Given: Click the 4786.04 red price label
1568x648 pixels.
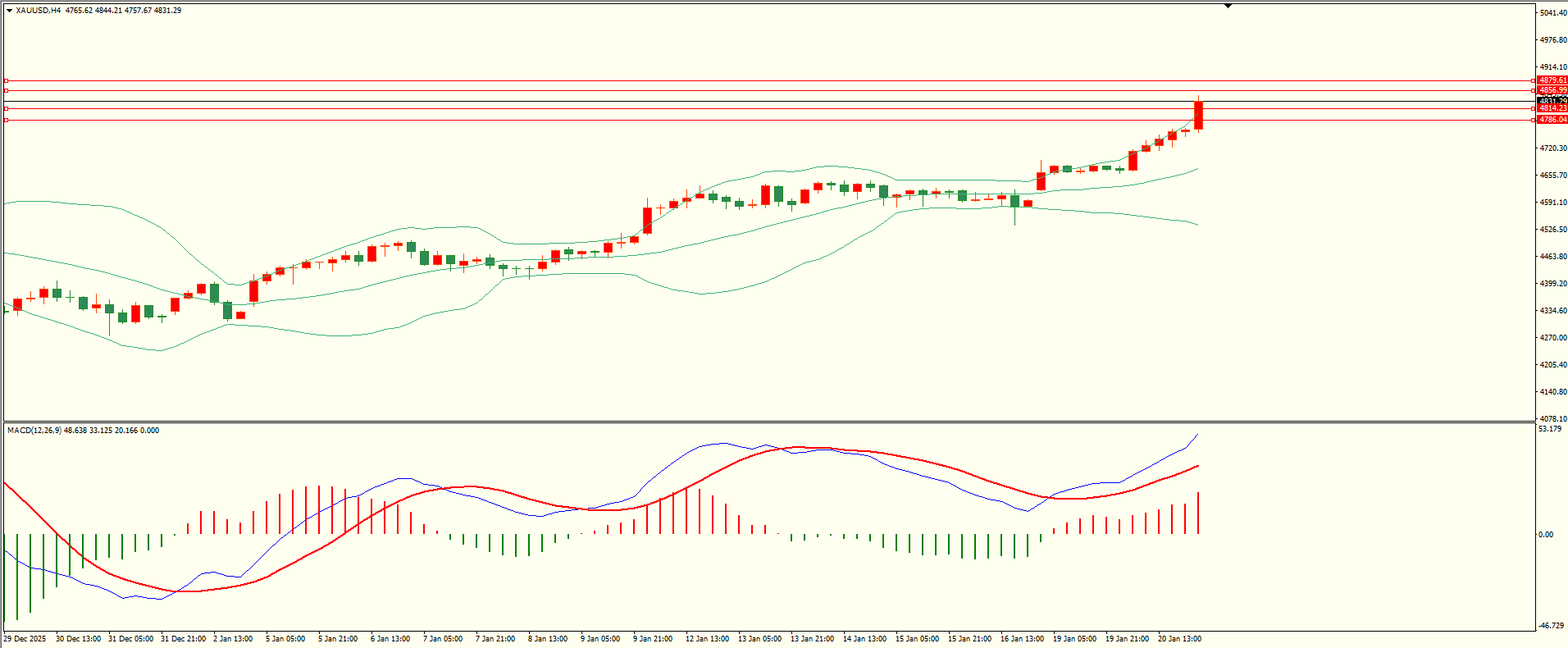Looking at the screenshot, I should pos(1552,120).
